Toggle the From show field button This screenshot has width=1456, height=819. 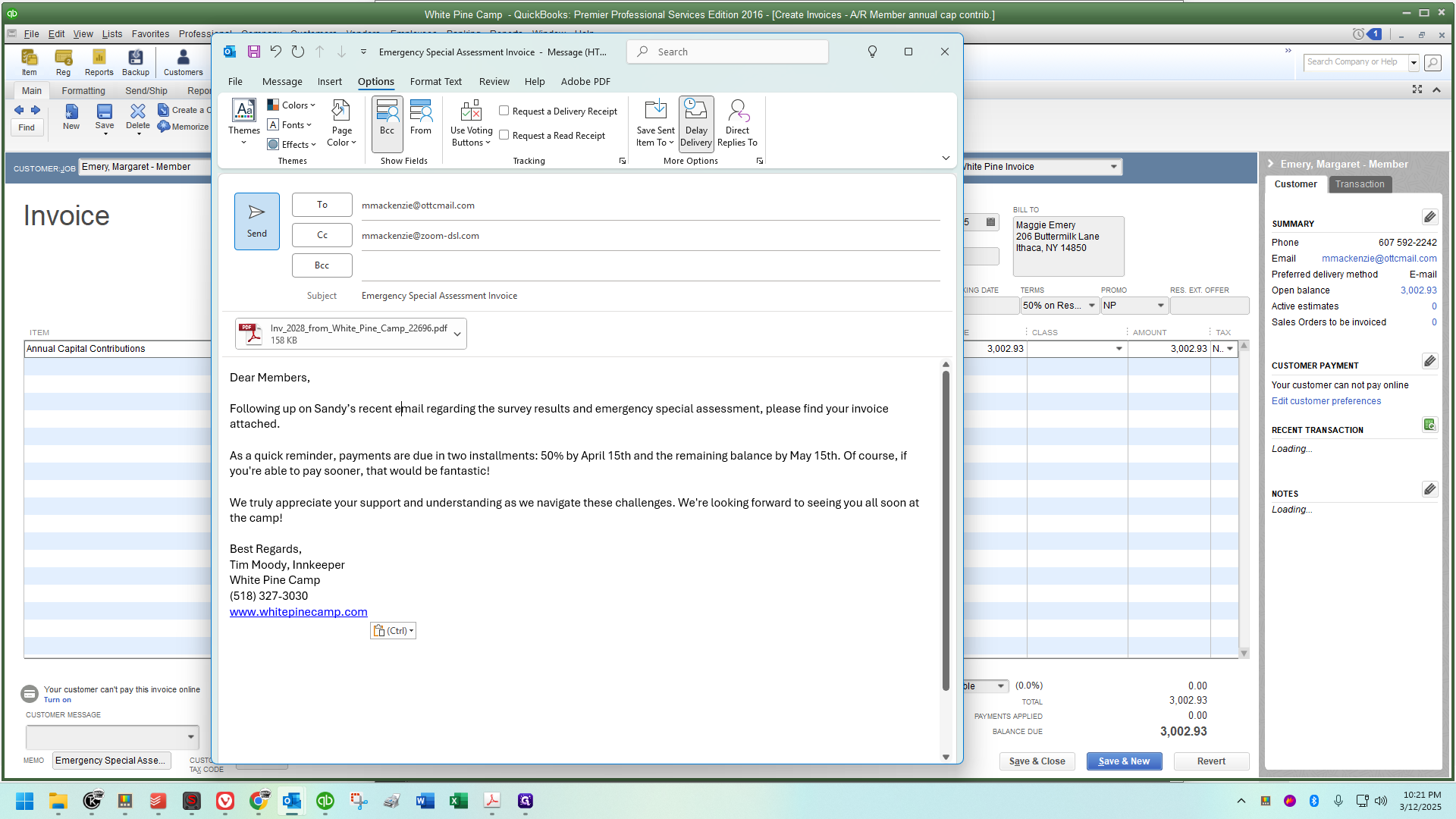[x=421, y=118]
